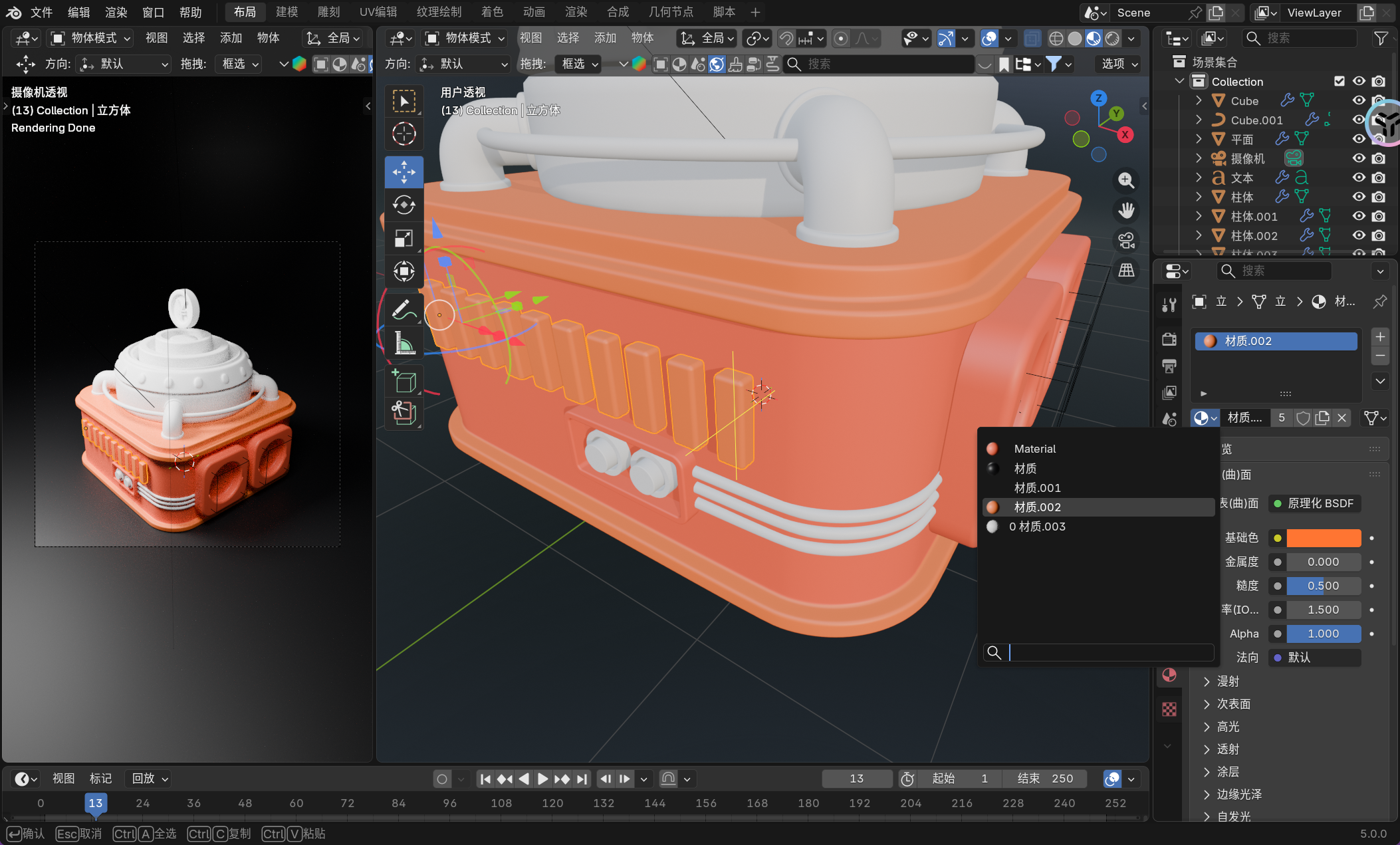1400x845 pixels.
Task: Open the 物体模式 dropdown in the main viewport
Action: (x=465, y=38)
